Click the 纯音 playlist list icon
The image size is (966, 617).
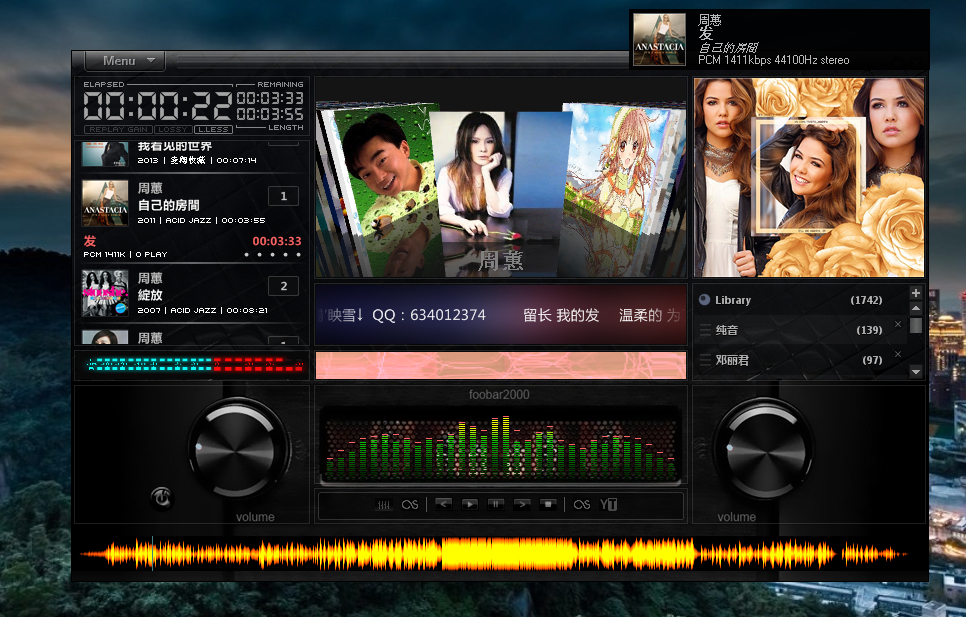[705, 330]
